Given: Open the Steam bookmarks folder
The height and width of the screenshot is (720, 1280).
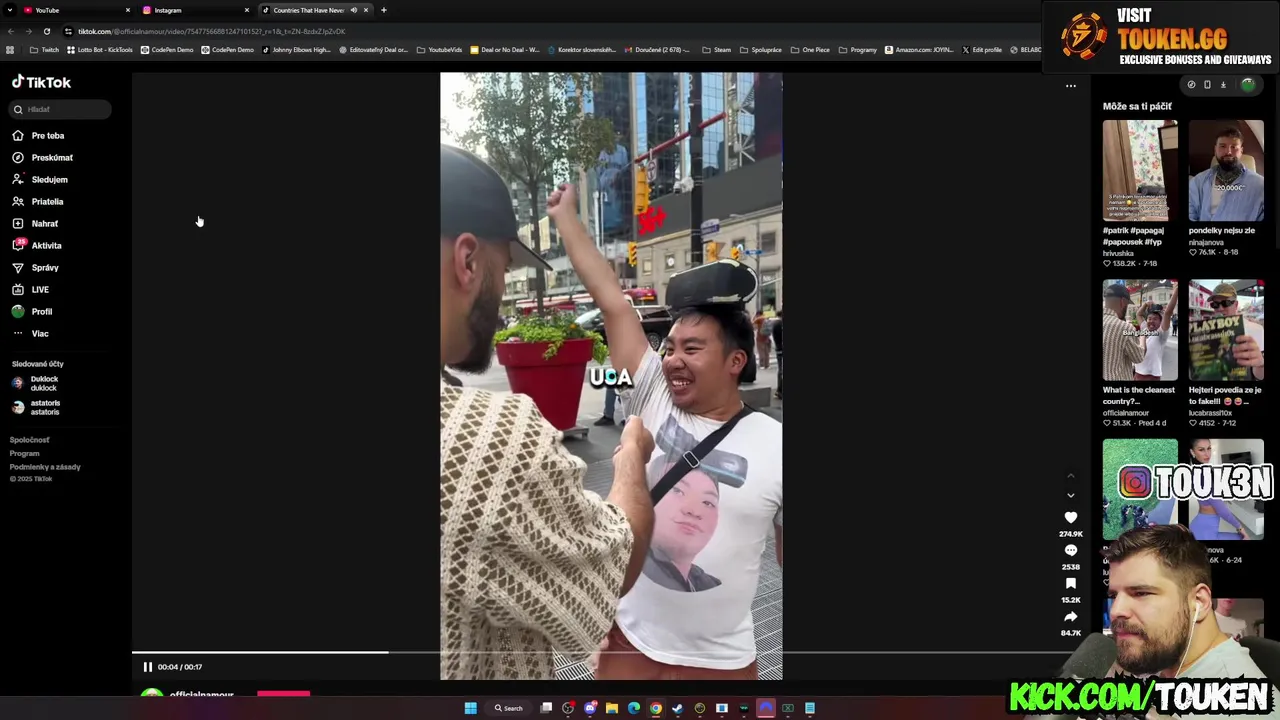Looking at the screenshot, I should click(717, 50).
